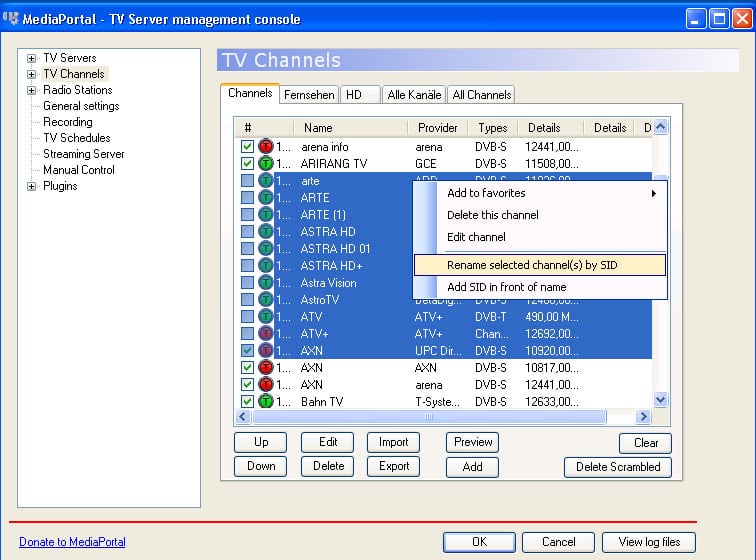Uncheck the AXN channel from arena
Viewport: 756px width, 560px height.
[x=247, y=384]
